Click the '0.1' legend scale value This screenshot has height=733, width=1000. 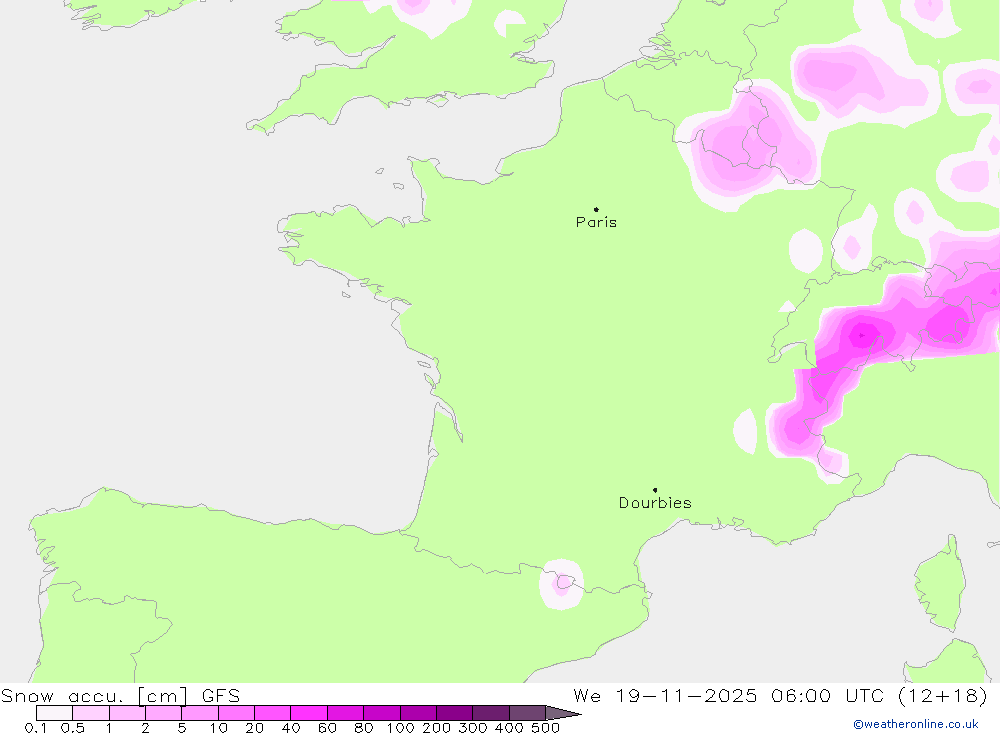pos(36,728)
